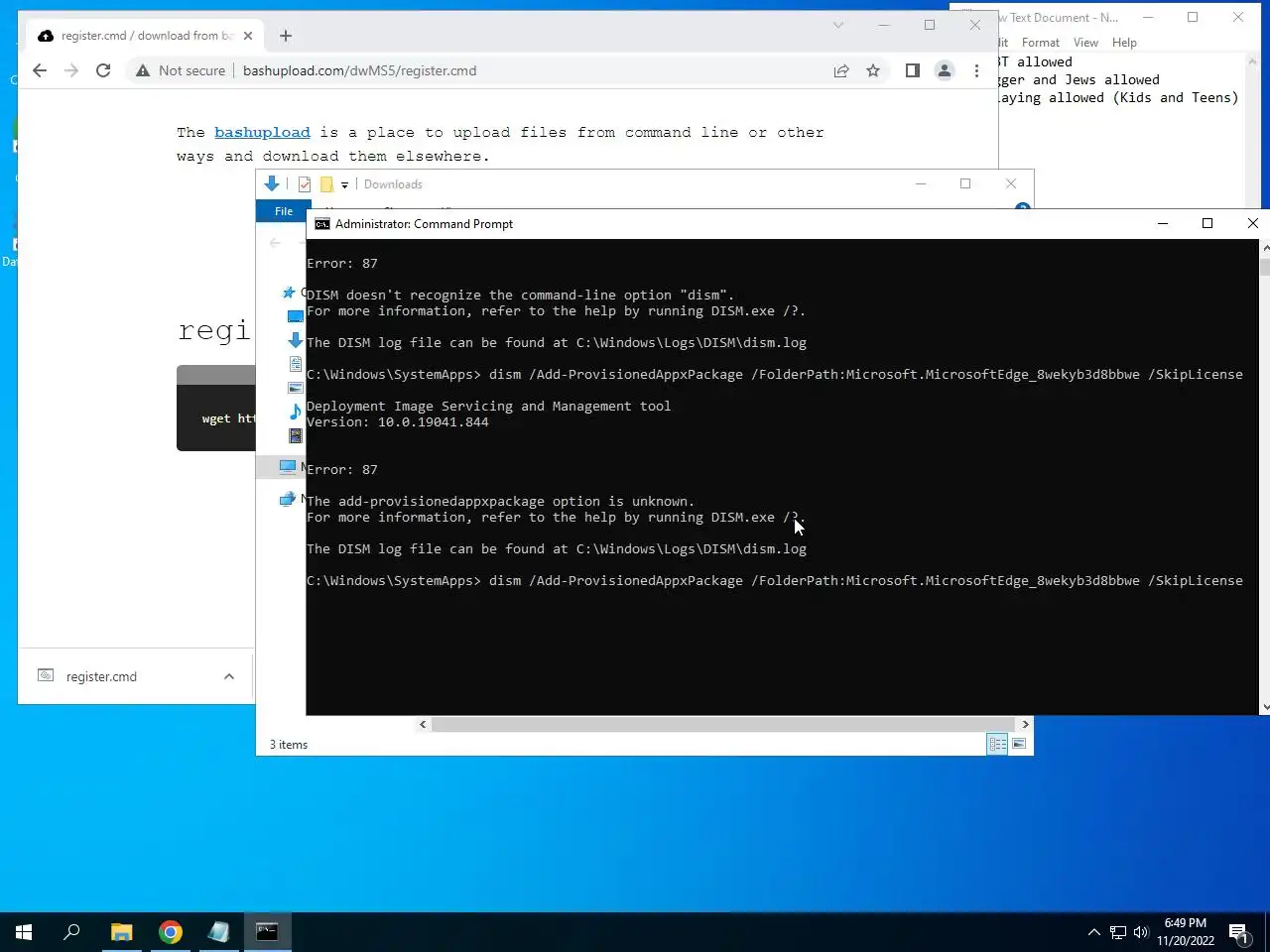Open a new Chrome tab
The height and width of the screenshot is (952, 1270).
286,36
